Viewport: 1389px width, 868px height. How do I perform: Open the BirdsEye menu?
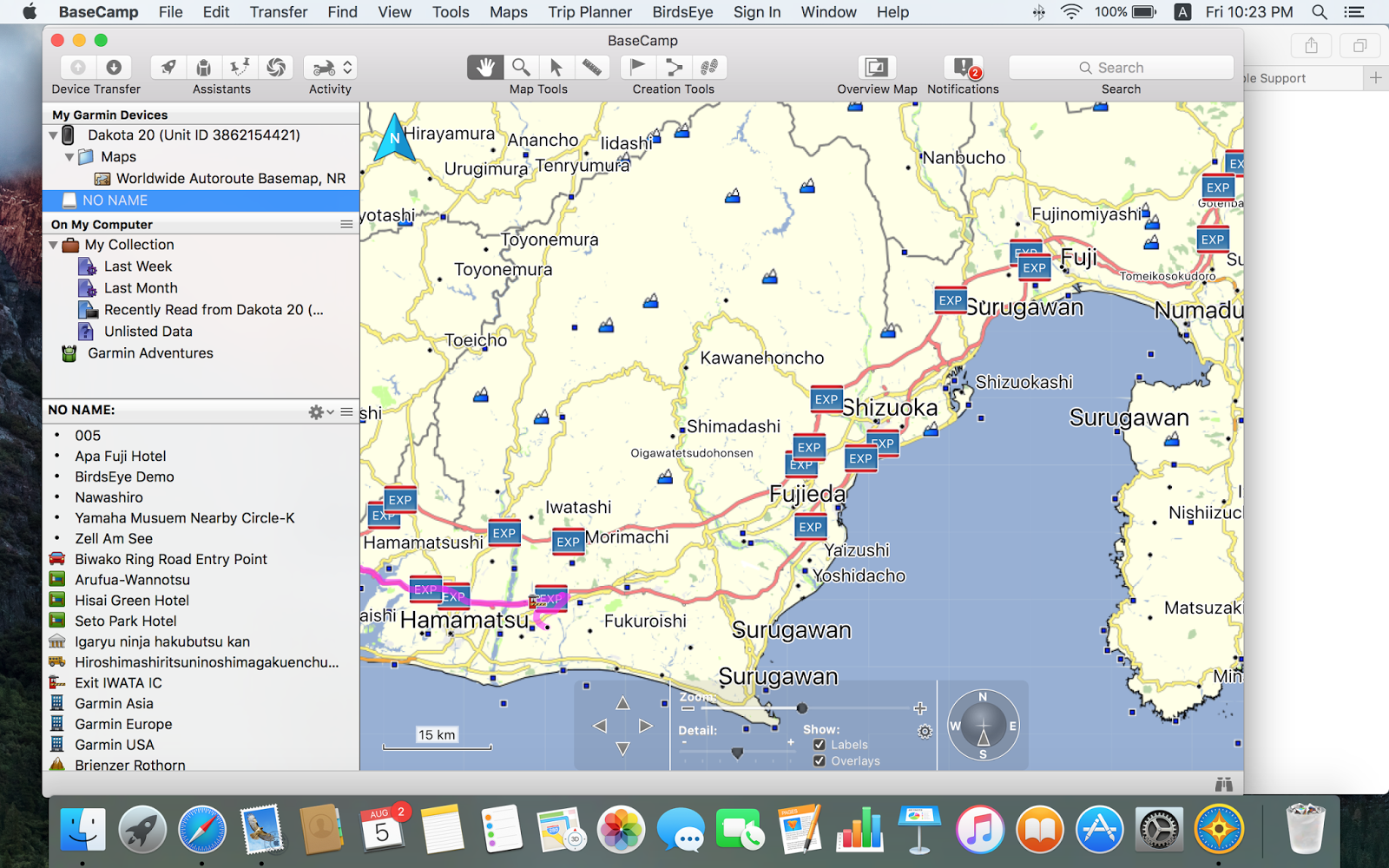(682, 12)
